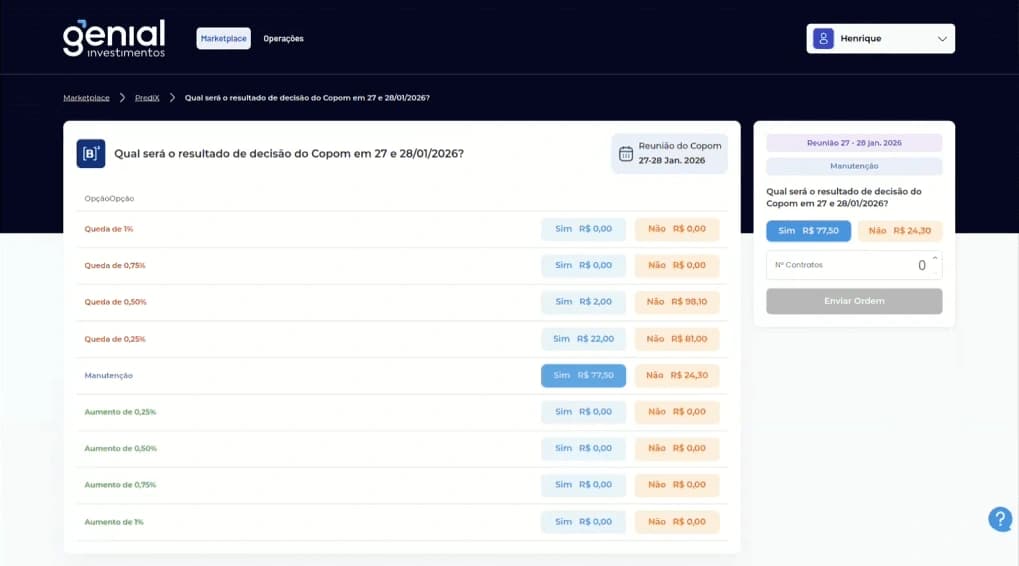Switch to the Marketplace tab
This screenshot has height=566, width=1019.
point(224,38)
